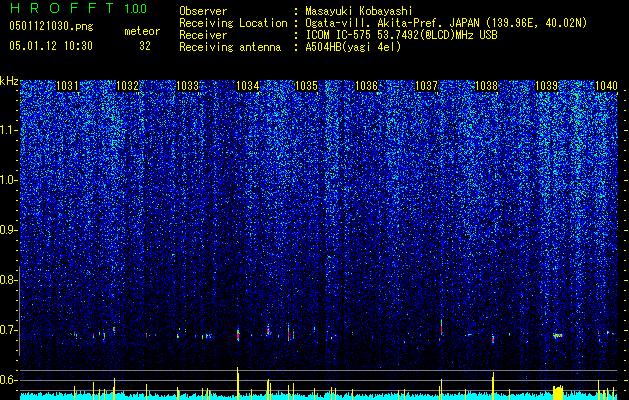Click the tall red echo near 1037
The height and width of the screenshot is (400, 629).
(x=441, y=329)
